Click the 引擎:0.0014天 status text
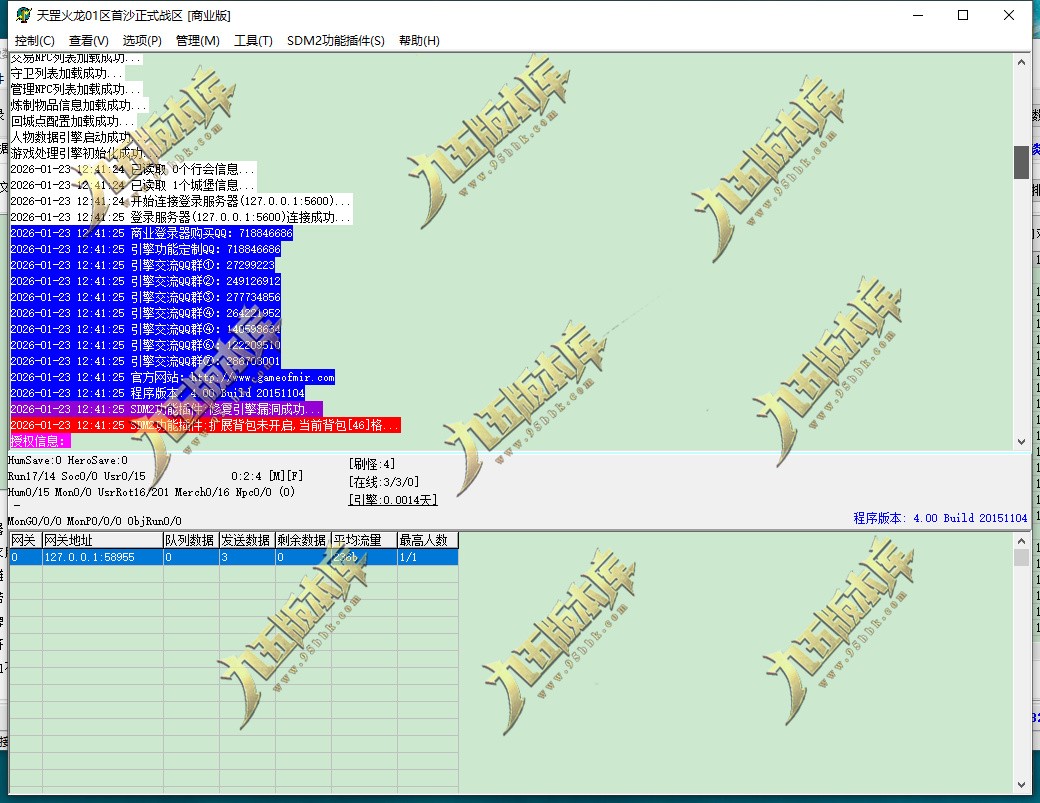This screenshot has height=803, width=1040. (x=393, y=500)
